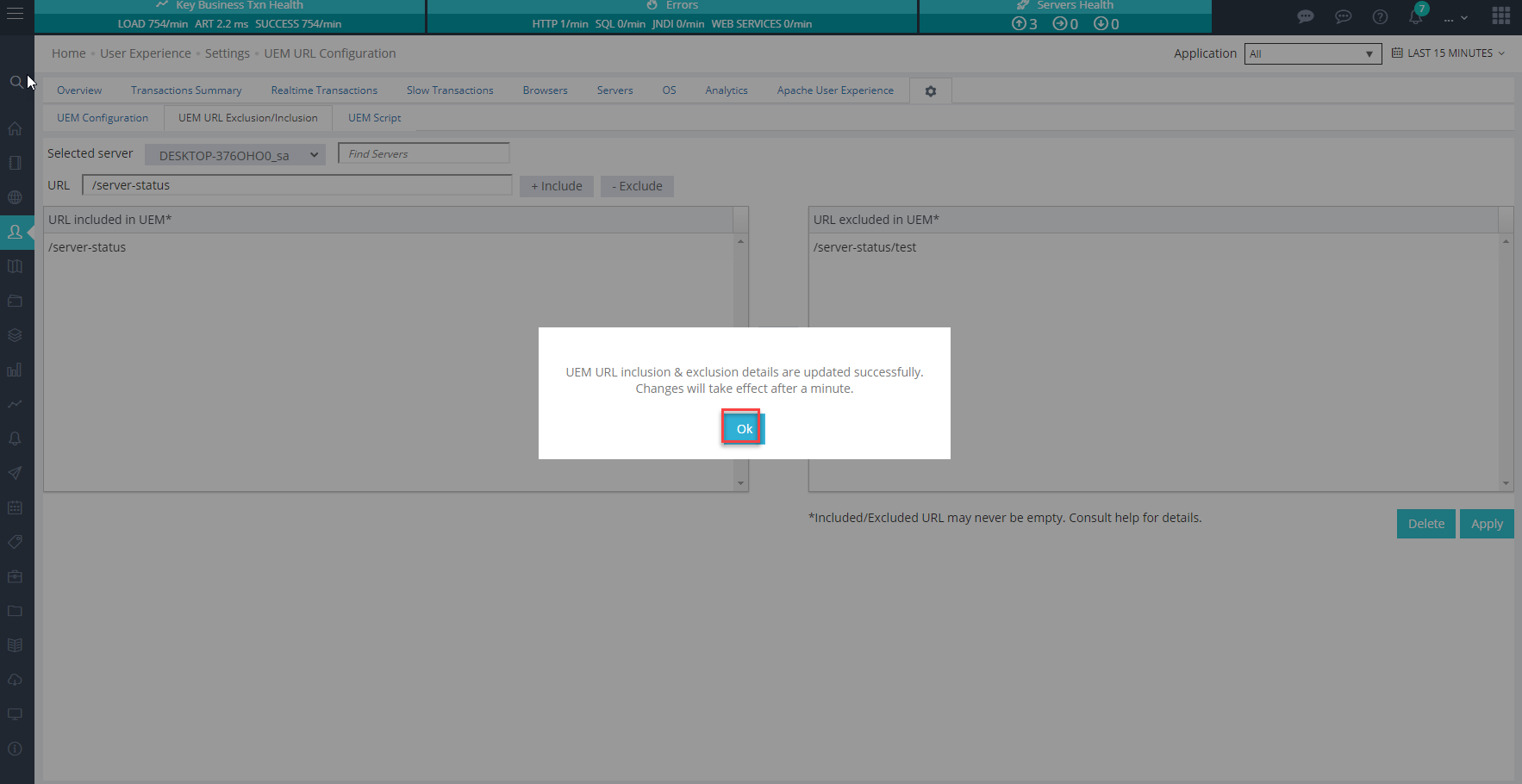Open the Application dropdown showing All
Screen dimensions: 1522x784
[1312, 53]
